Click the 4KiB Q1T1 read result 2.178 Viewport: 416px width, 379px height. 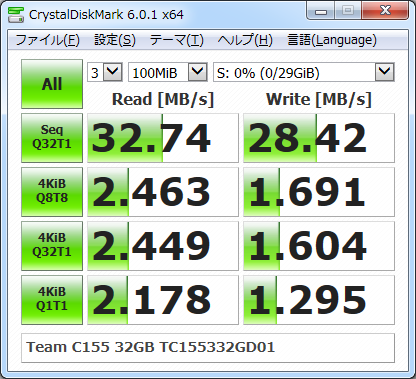(163, 300)
